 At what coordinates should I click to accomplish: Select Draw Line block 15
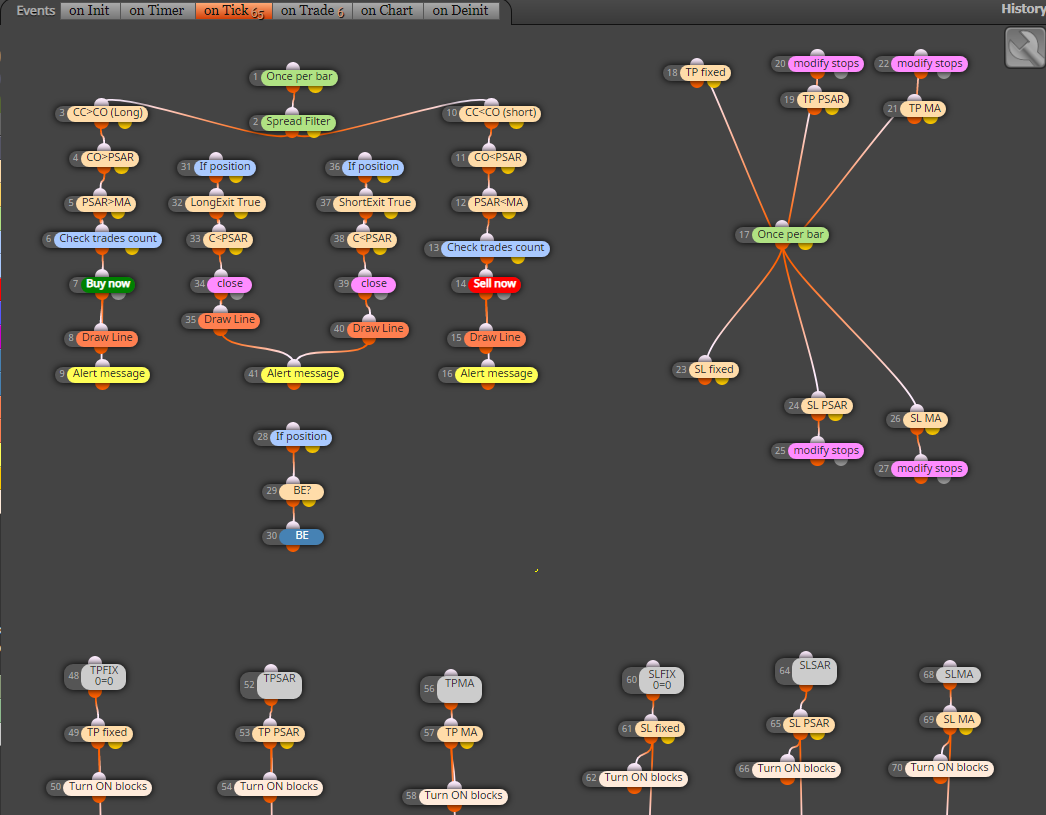pos(495,338)
